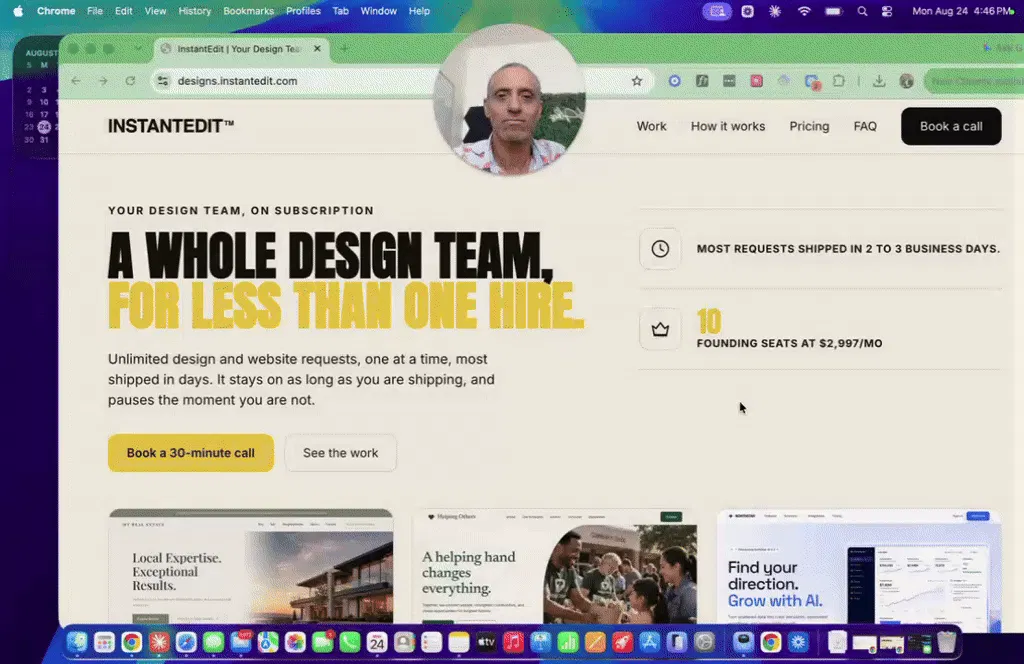Open Launchpad in the dock
Viewport: 1024px width, 664px height.
point(104,642)
